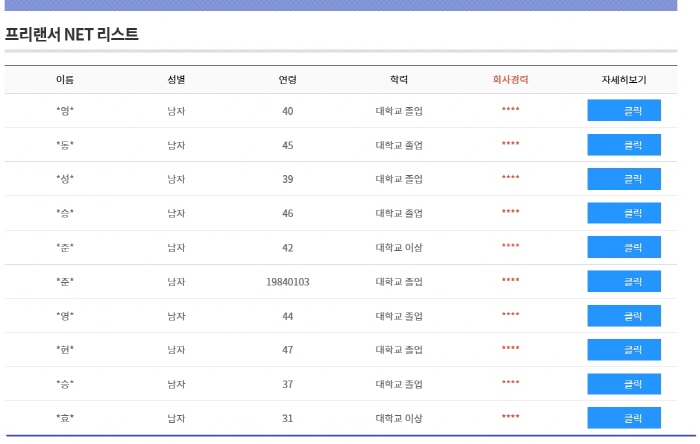Click the name *효* in the last row
The width and height of the screenshot is (700, 444).
tap(65, 418)
